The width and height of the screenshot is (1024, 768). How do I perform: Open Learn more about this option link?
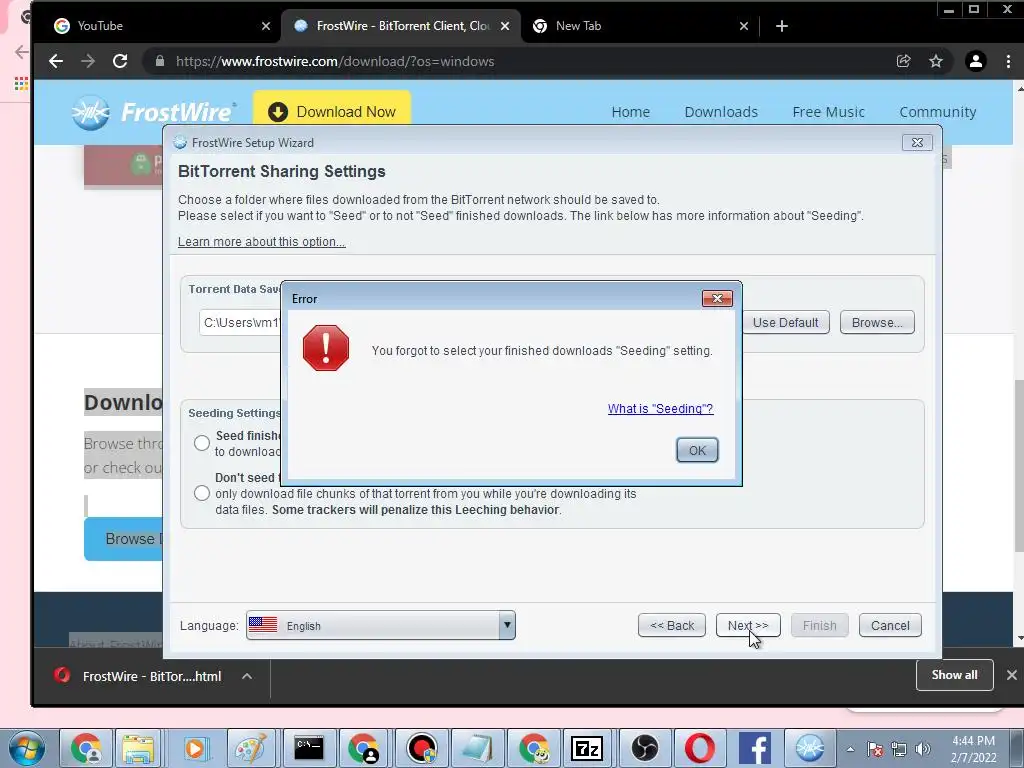click(x=261, y=242)
